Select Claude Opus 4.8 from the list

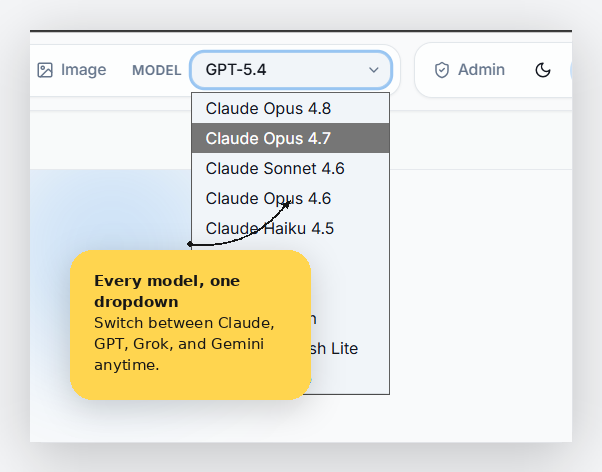pyautogui.click(x=291, y=108)
